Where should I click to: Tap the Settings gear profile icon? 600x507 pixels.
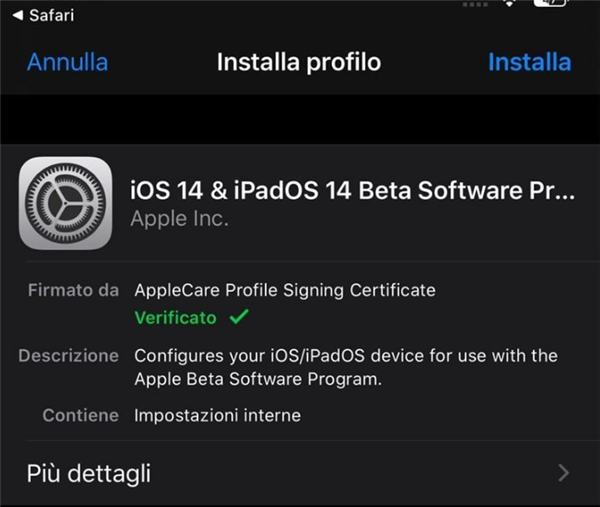pos(66,203)
